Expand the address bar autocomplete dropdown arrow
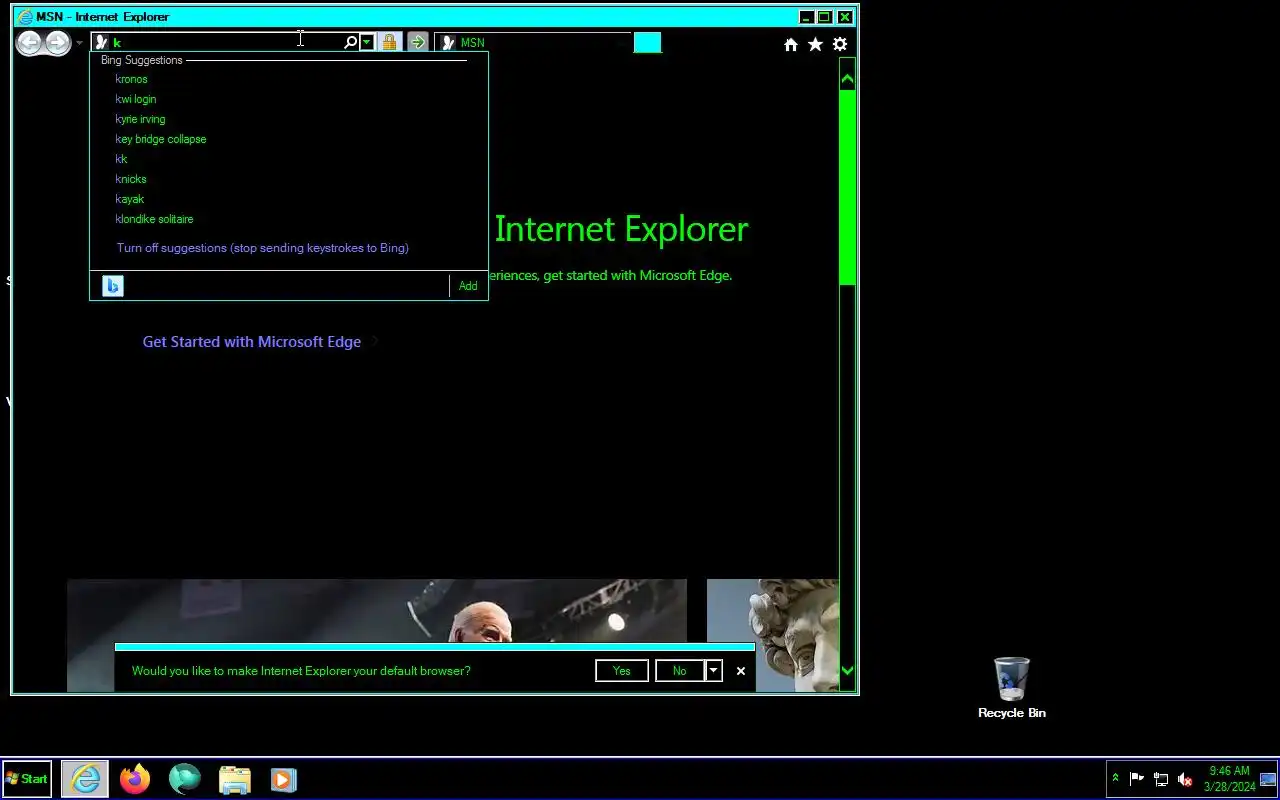The height and width of the screenshot is (800, 1280). pyautogui.click(x=367, y=42)
